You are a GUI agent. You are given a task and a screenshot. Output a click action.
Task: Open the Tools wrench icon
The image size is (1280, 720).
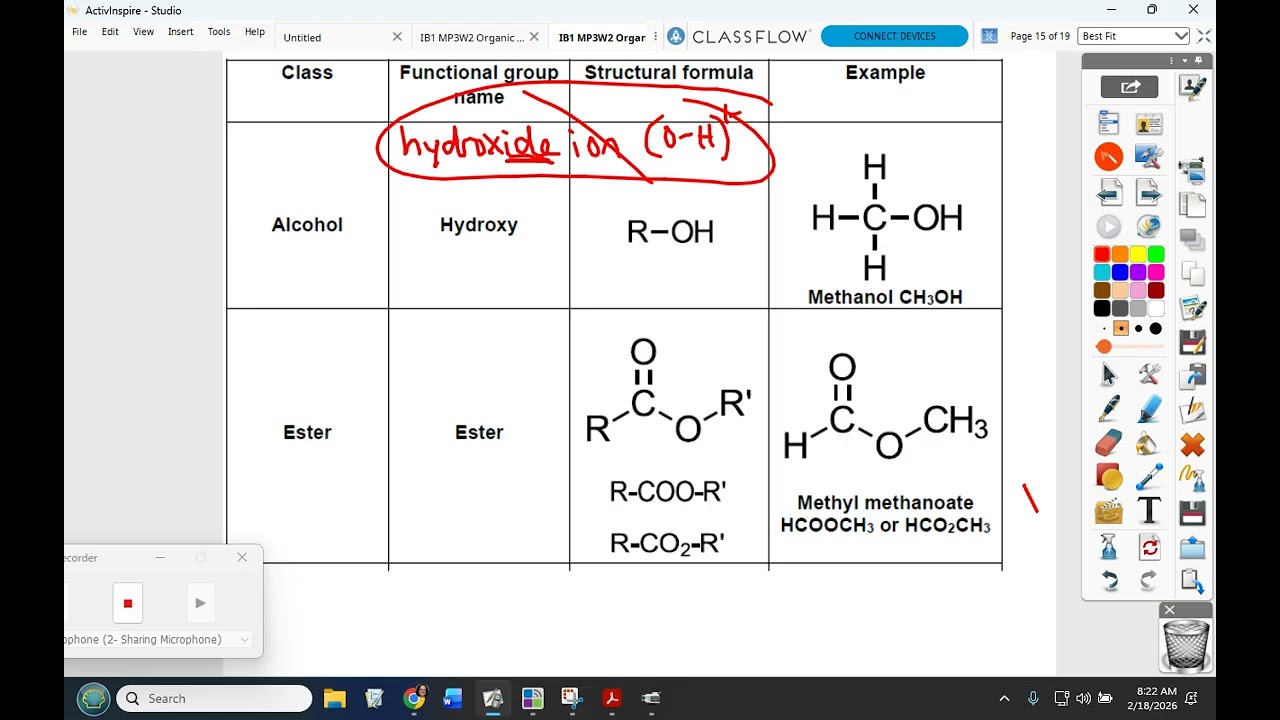coord(1149,375)
